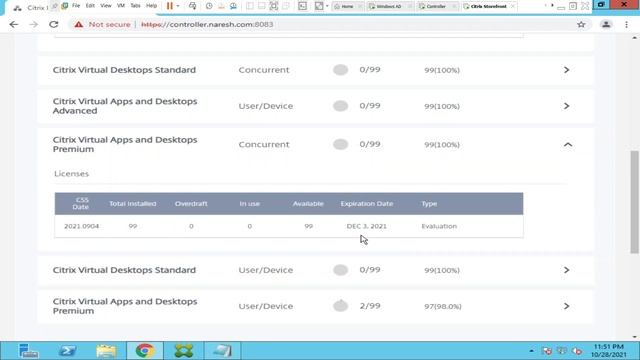The height and width of the screenshot is (360, 640).
Task: Click the Licenses section heading
Action: coord(71,173)
